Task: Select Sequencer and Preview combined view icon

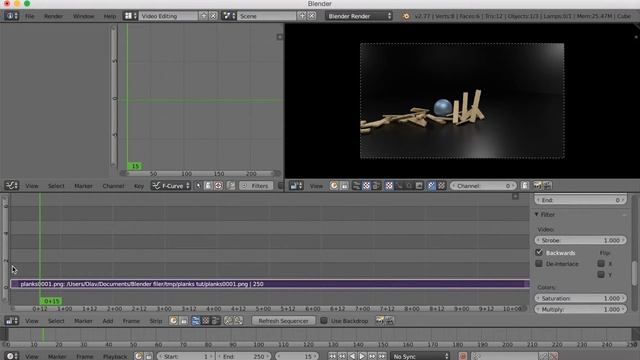Action: (216, 321)
